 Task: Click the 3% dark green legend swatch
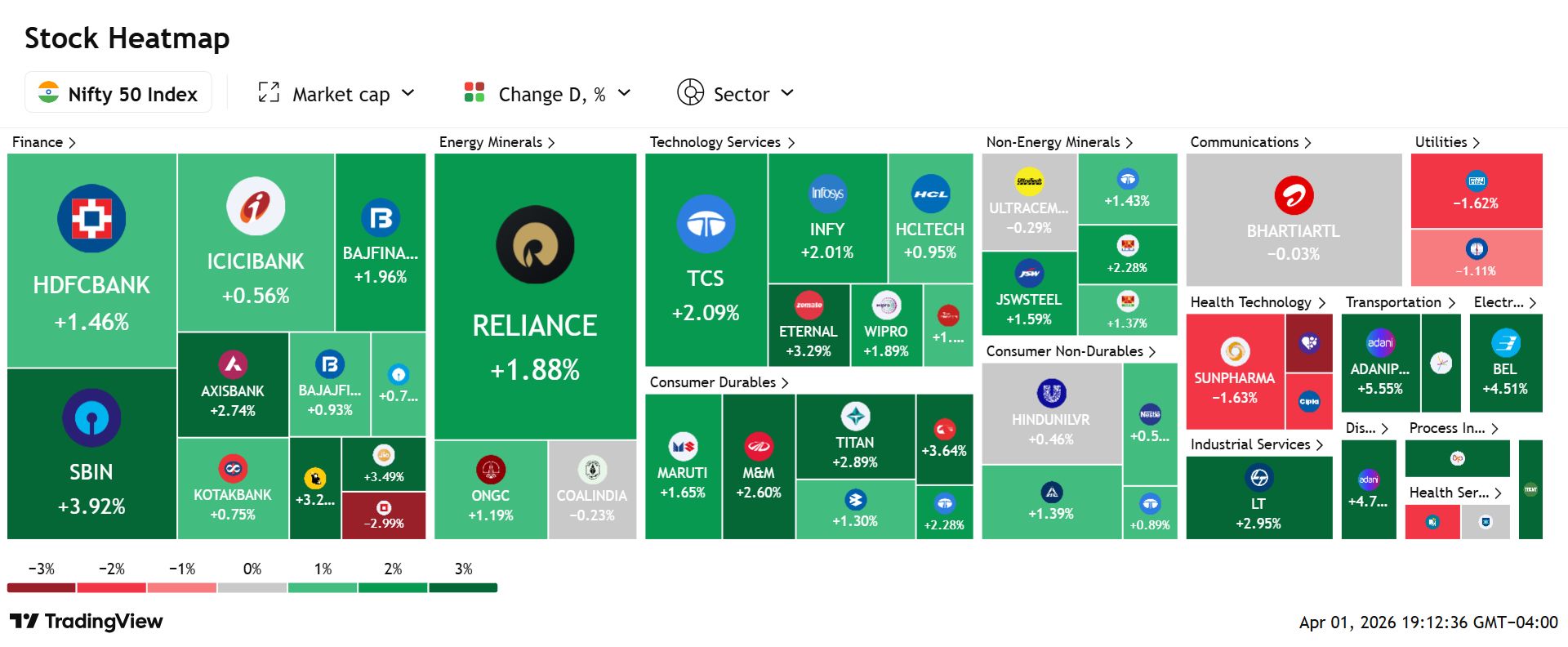463,587
